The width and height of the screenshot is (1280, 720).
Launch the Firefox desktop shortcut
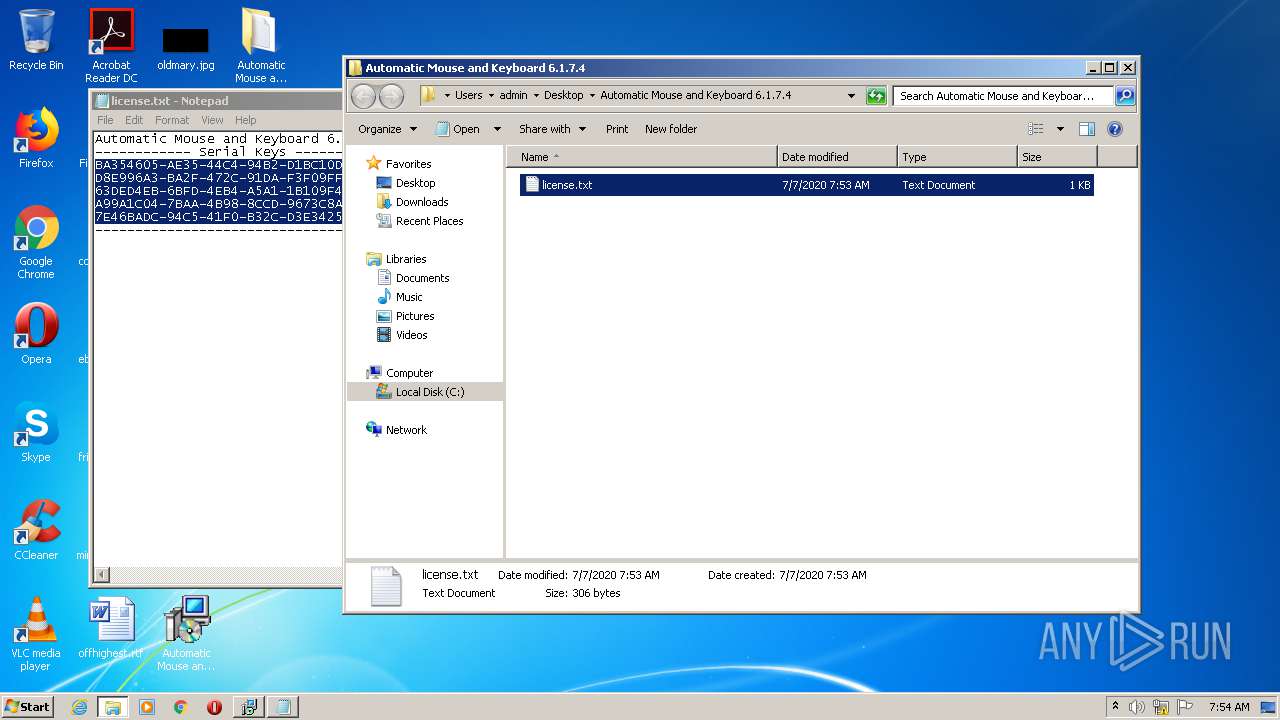coord(36,138)
